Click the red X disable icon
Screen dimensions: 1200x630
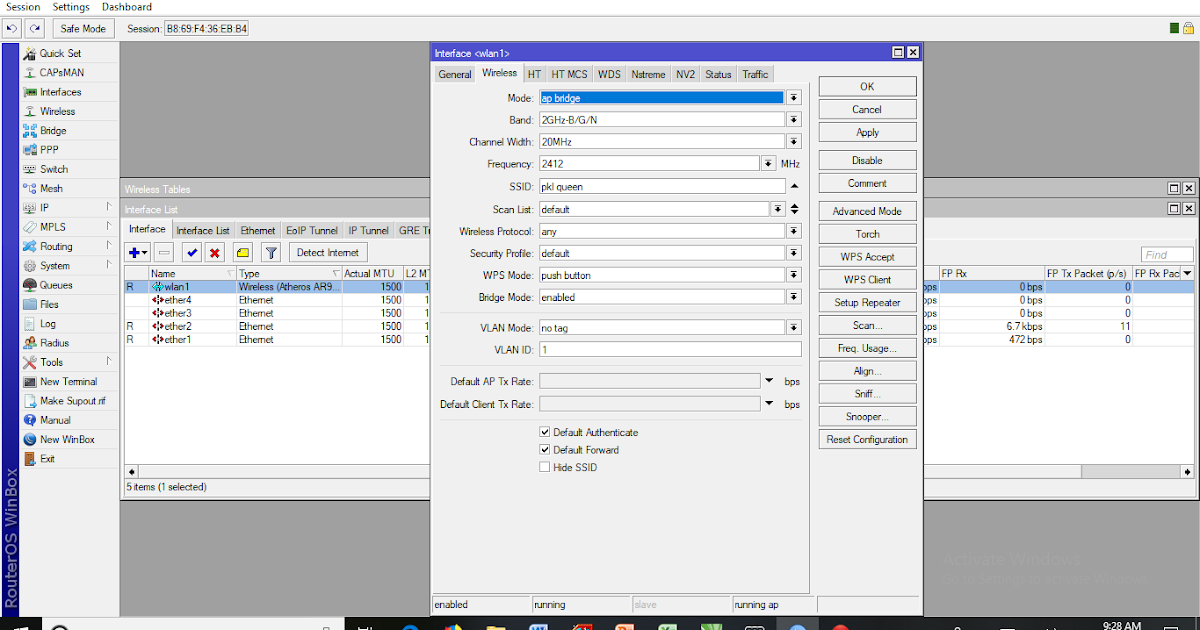point(214,253)
